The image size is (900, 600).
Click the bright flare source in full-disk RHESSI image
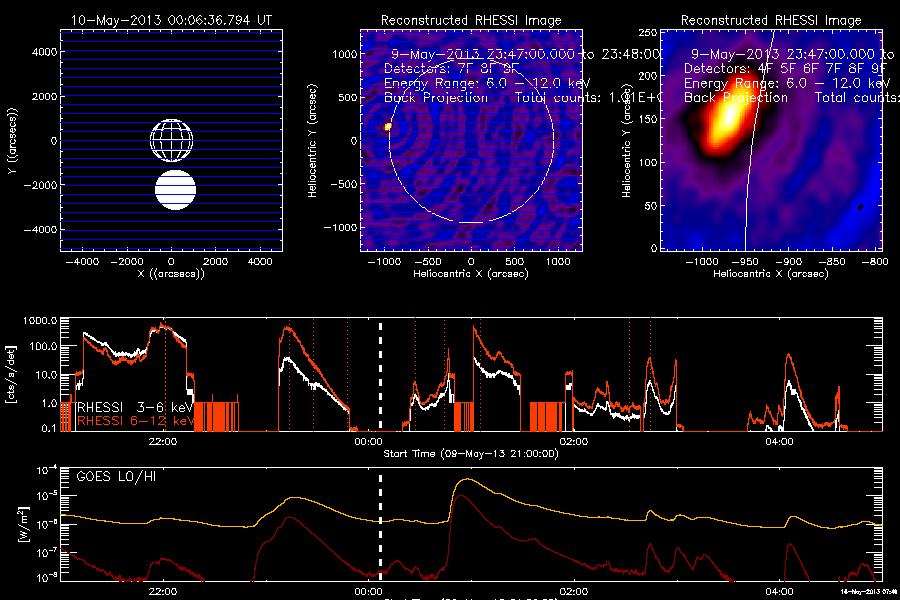(x=387, y=126)
